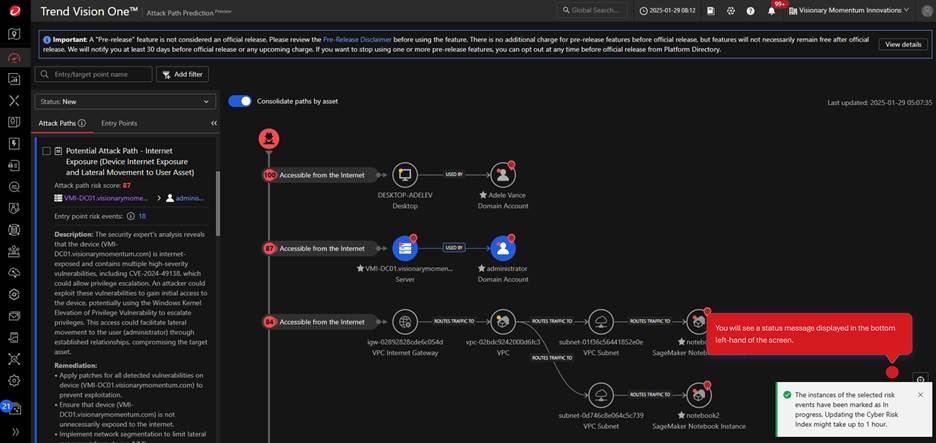Click the icon left of the help icon

coord(731,10)
